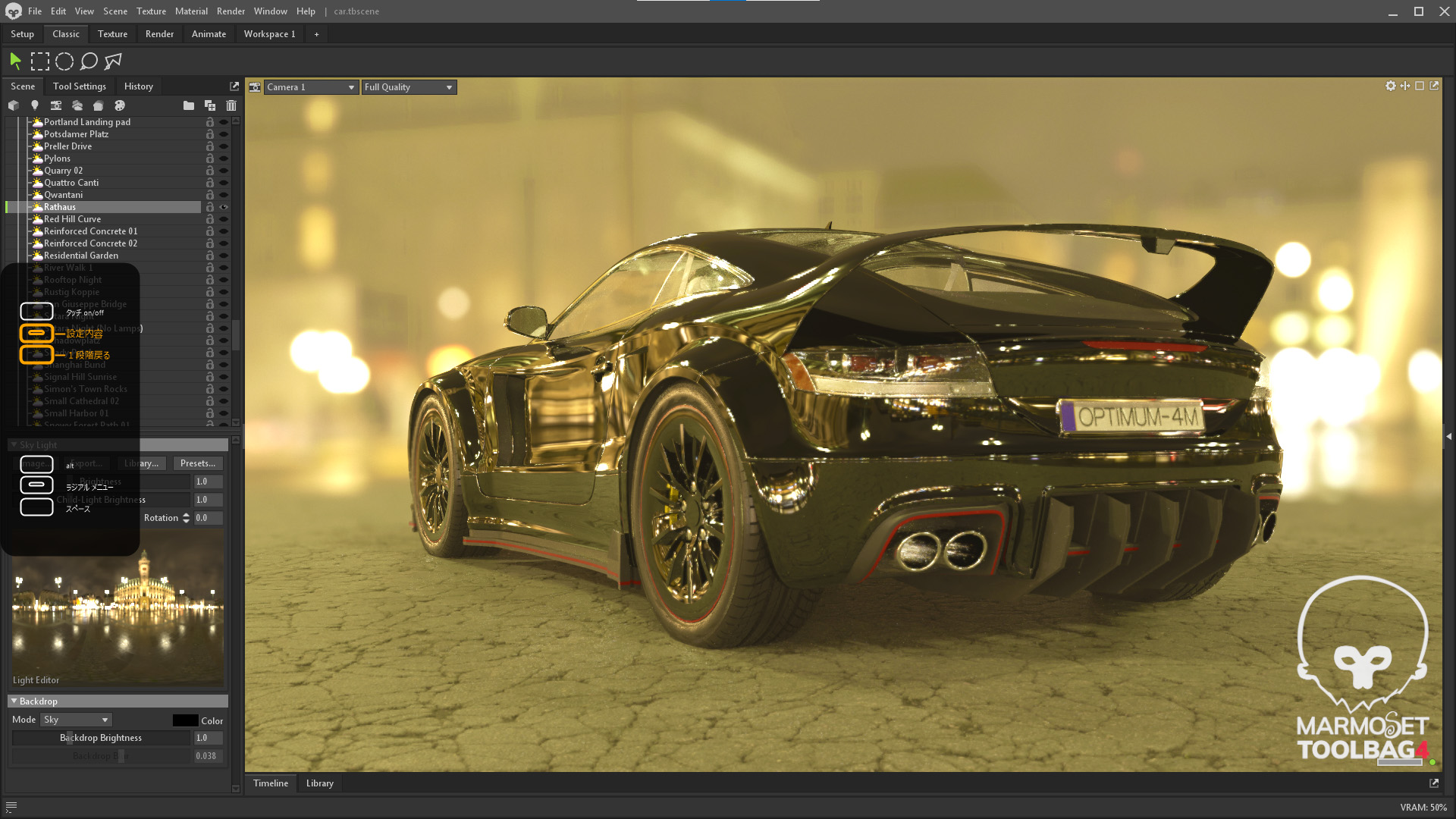Screen dimensions: 1456x819
Task: Open the Timeline tab
Action: 271,783
